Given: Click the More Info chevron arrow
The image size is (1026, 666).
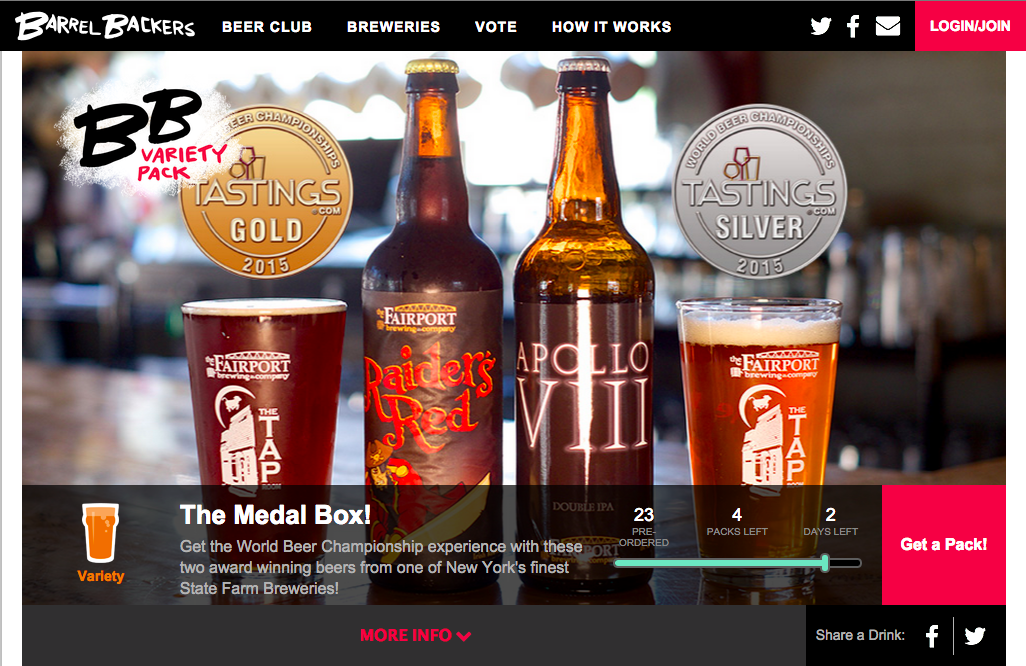Looking at the screenshot, I should 464,636.
